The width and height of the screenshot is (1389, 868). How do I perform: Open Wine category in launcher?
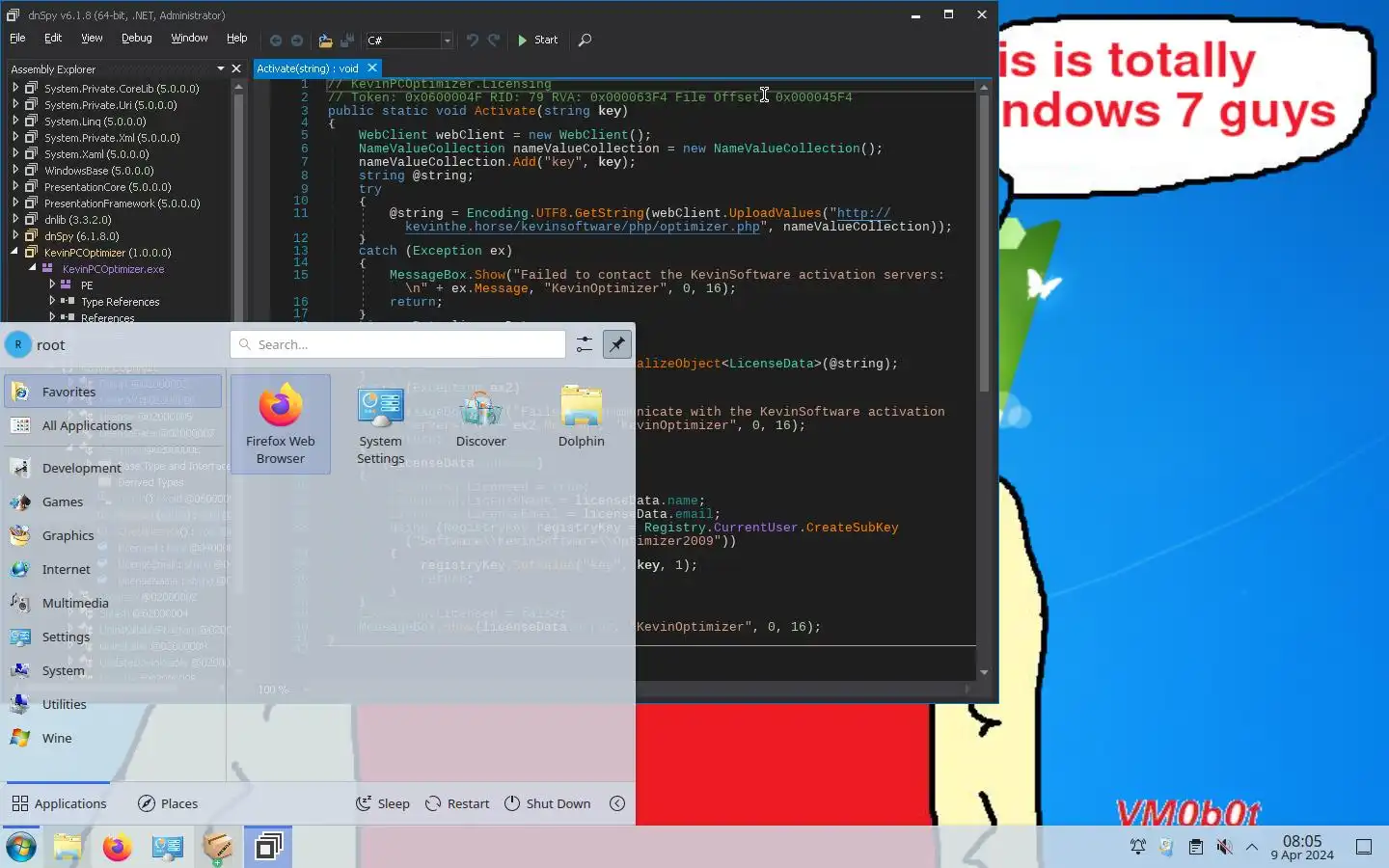[x=114, y=738]
